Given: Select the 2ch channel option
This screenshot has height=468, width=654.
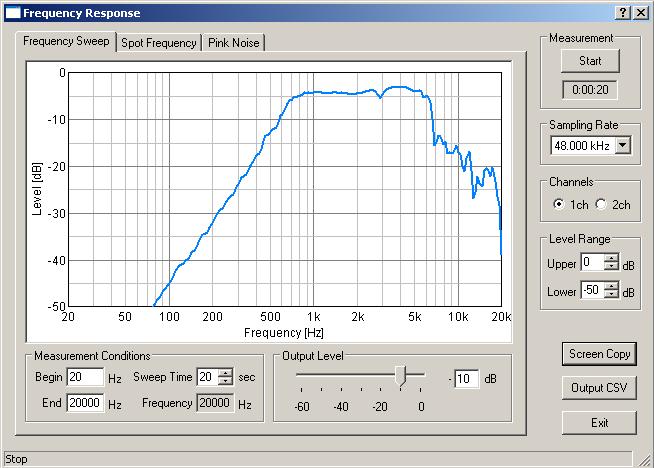Looking at the screenshot, I should [601, 204].
